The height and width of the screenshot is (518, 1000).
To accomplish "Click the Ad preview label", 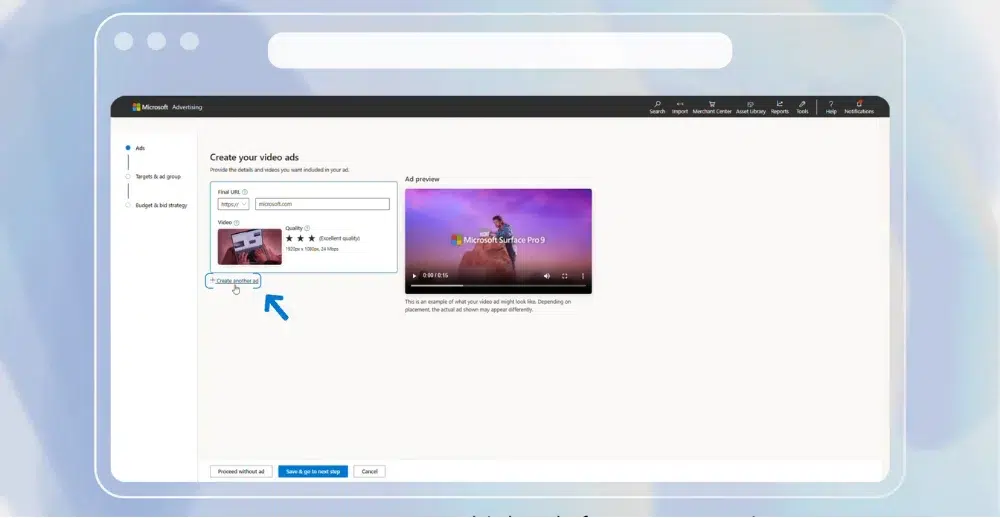I will tap(422, 179).
